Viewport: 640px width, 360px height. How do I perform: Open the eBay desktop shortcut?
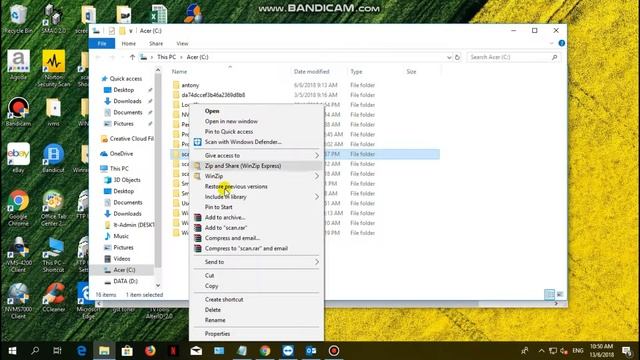pos(18,158)
